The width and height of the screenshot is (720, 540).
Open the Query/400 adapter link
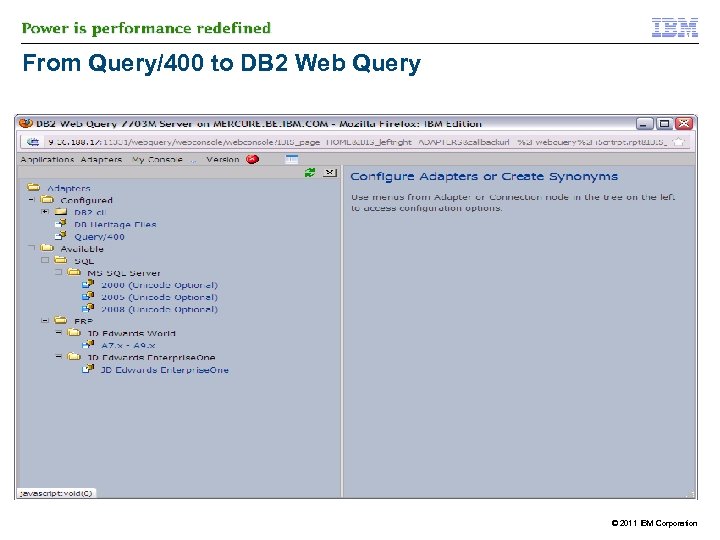(x=99, y=237)
